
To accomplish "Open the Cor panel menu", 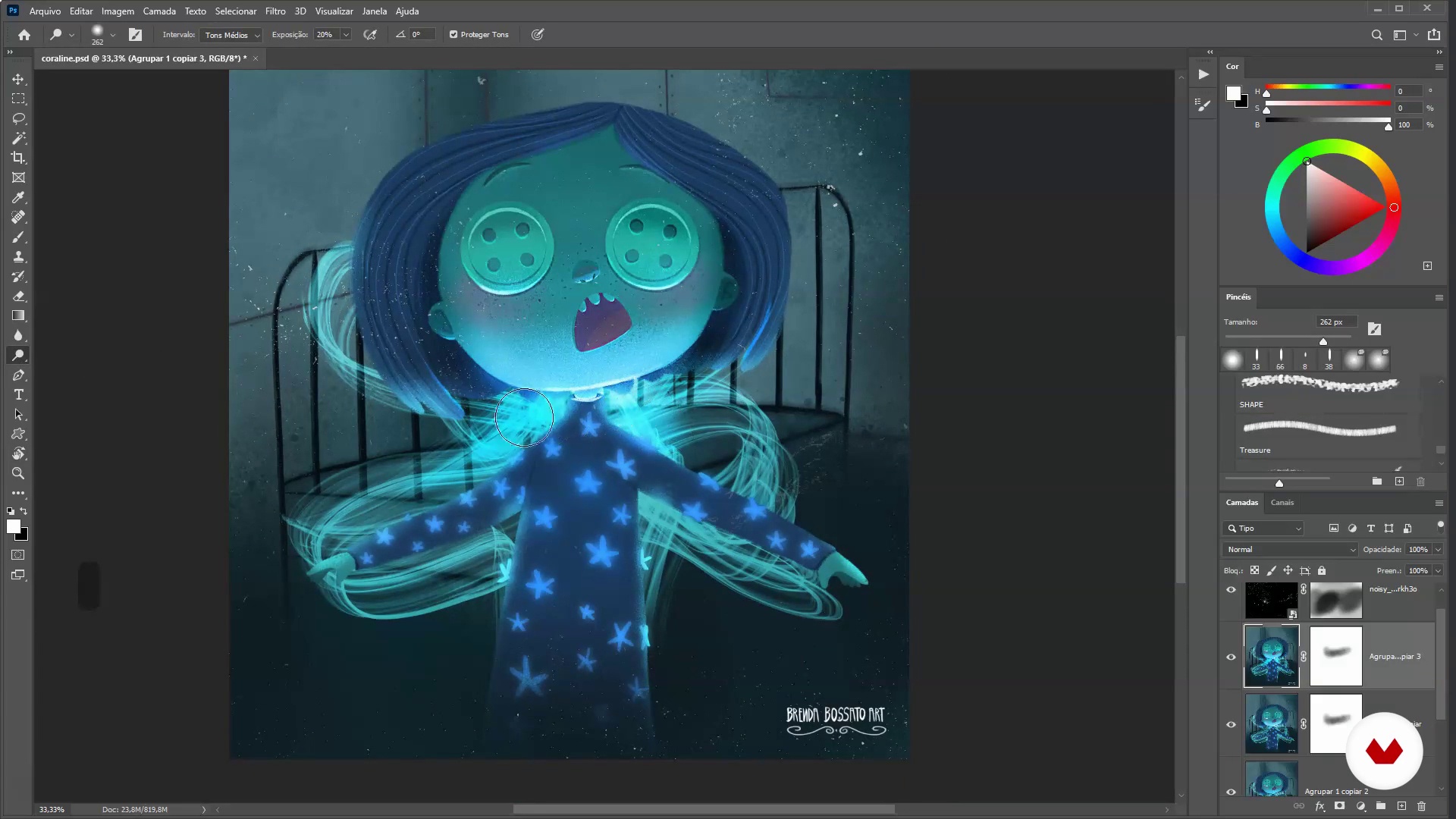I will coord(1439,67).
